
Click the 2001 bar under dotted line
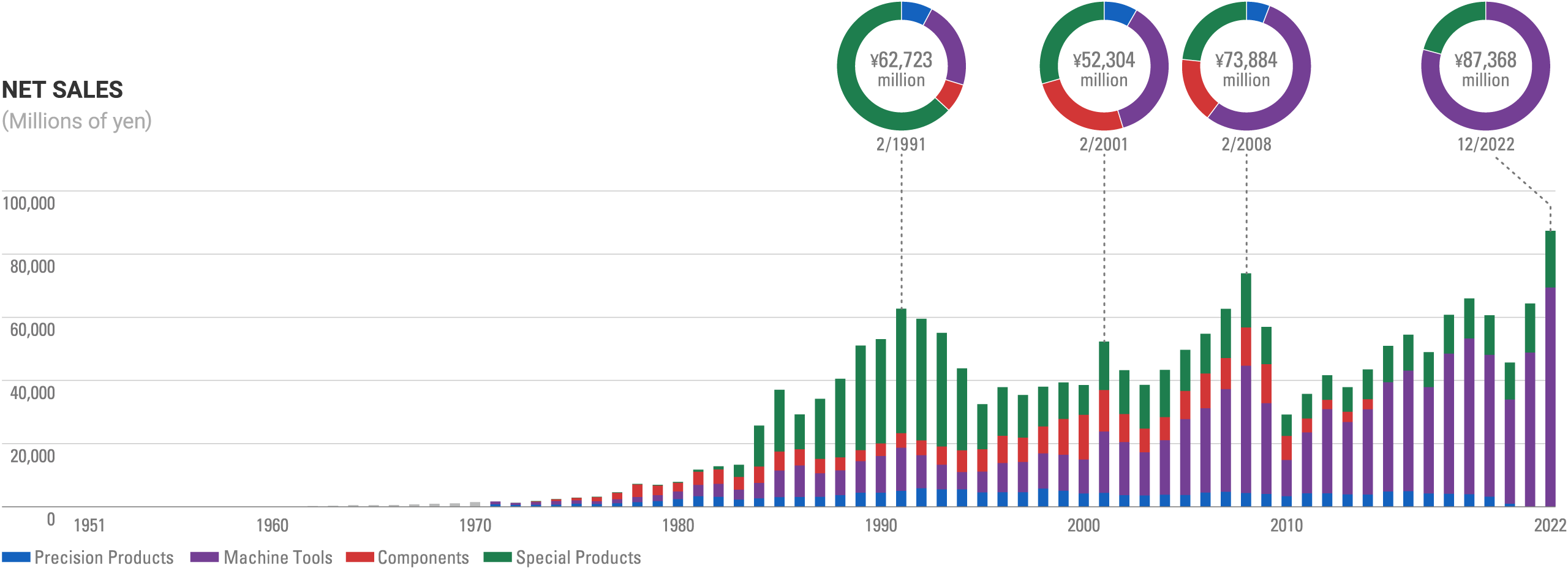coord(1104,424)
